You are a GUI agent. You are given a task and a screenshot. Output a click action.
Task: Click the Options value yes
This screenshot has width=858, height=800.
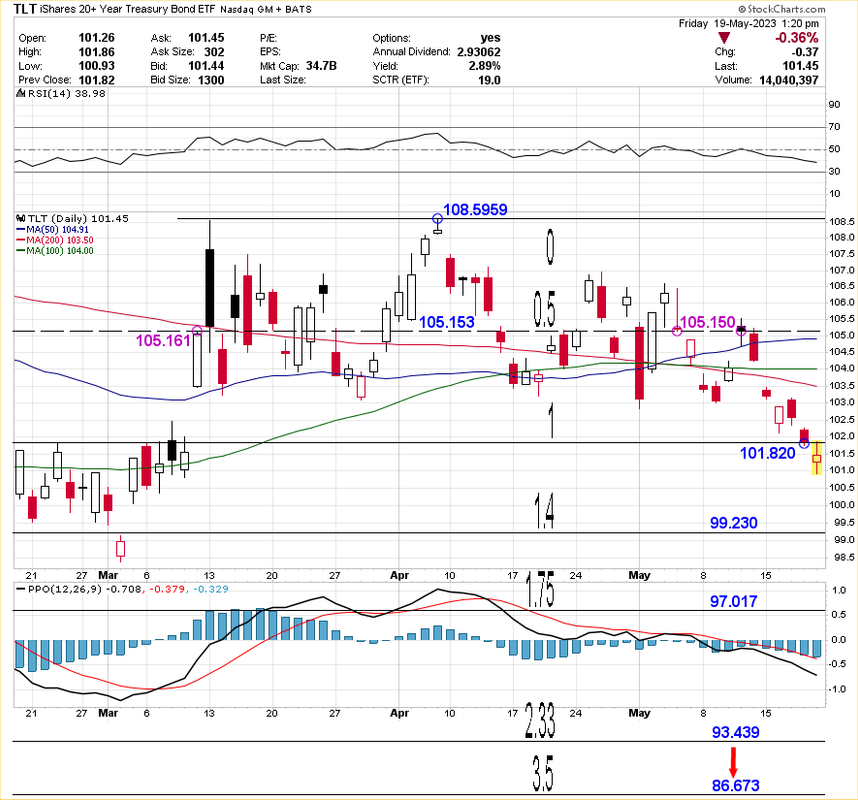pos(490,38)
